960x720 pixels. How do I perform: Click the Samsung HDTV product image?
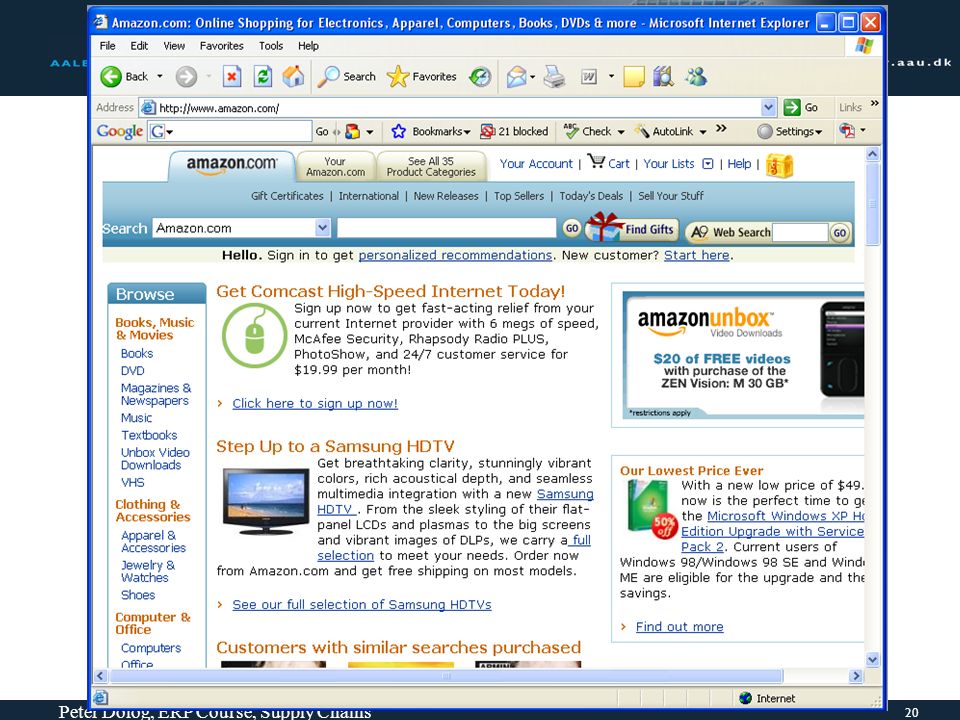tap(266, 501)
